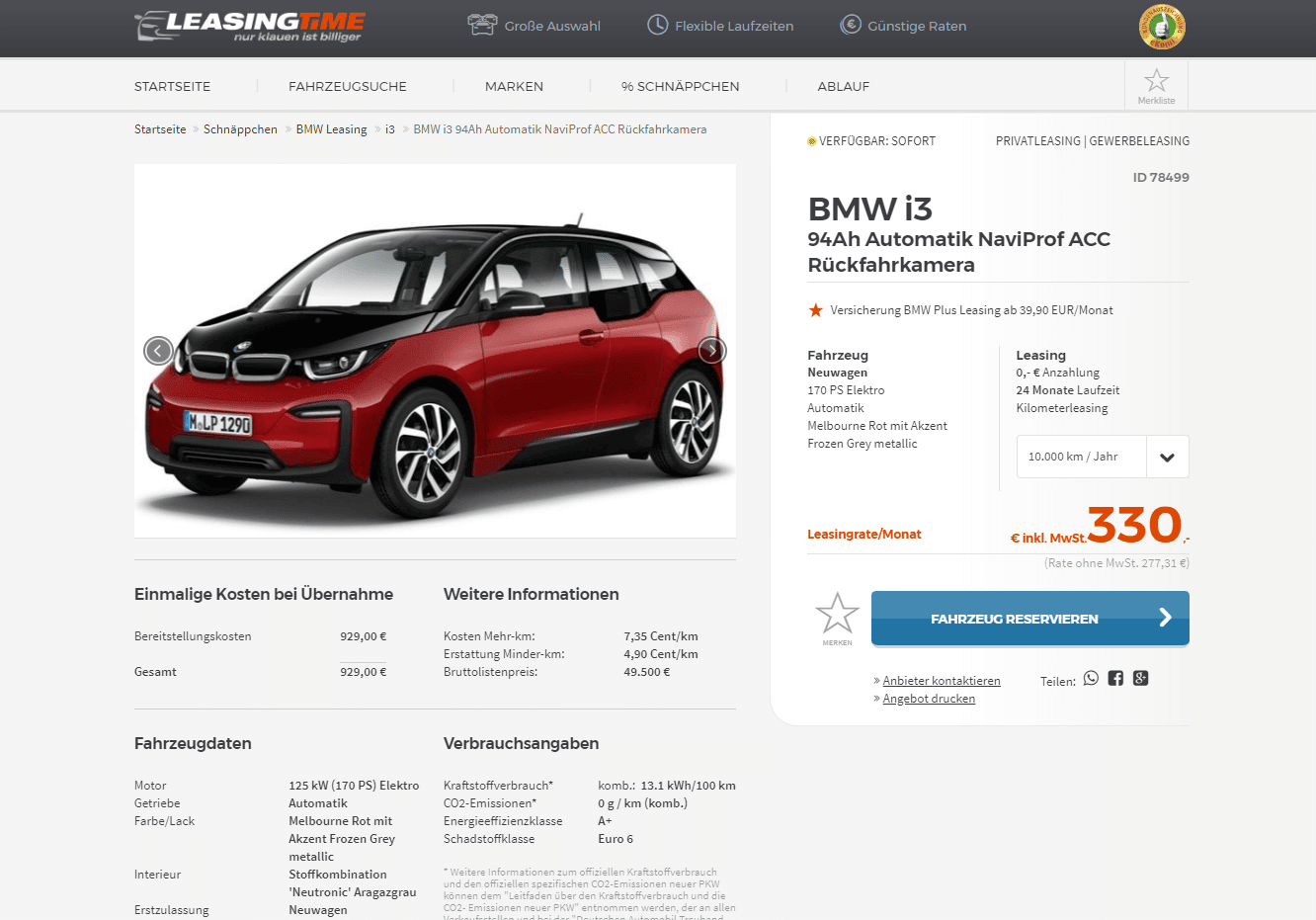Click the 13.1 kWh/100 km consumption value
The width and height of the screenshot is (1316, 920).
(688, 786)
